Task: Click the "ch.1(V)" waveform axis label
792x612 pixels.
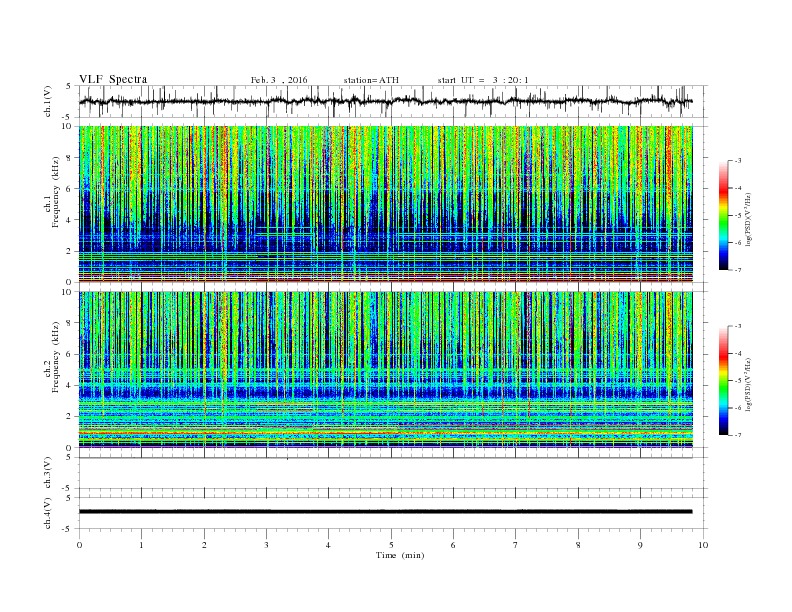Action: click(x=48, y=101)
